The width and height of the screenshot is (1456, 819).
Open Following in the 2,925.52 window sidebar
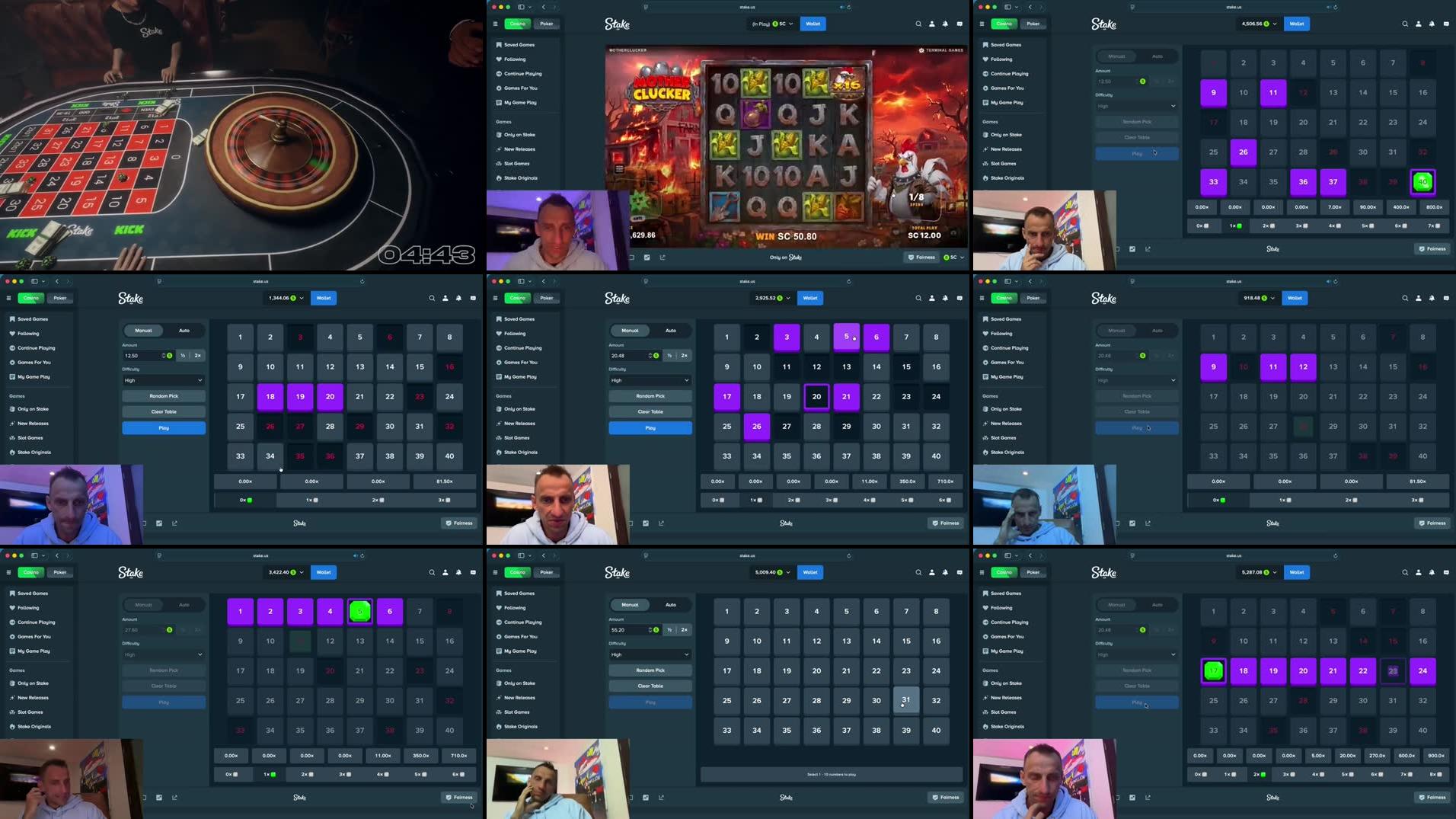(515, 334)
